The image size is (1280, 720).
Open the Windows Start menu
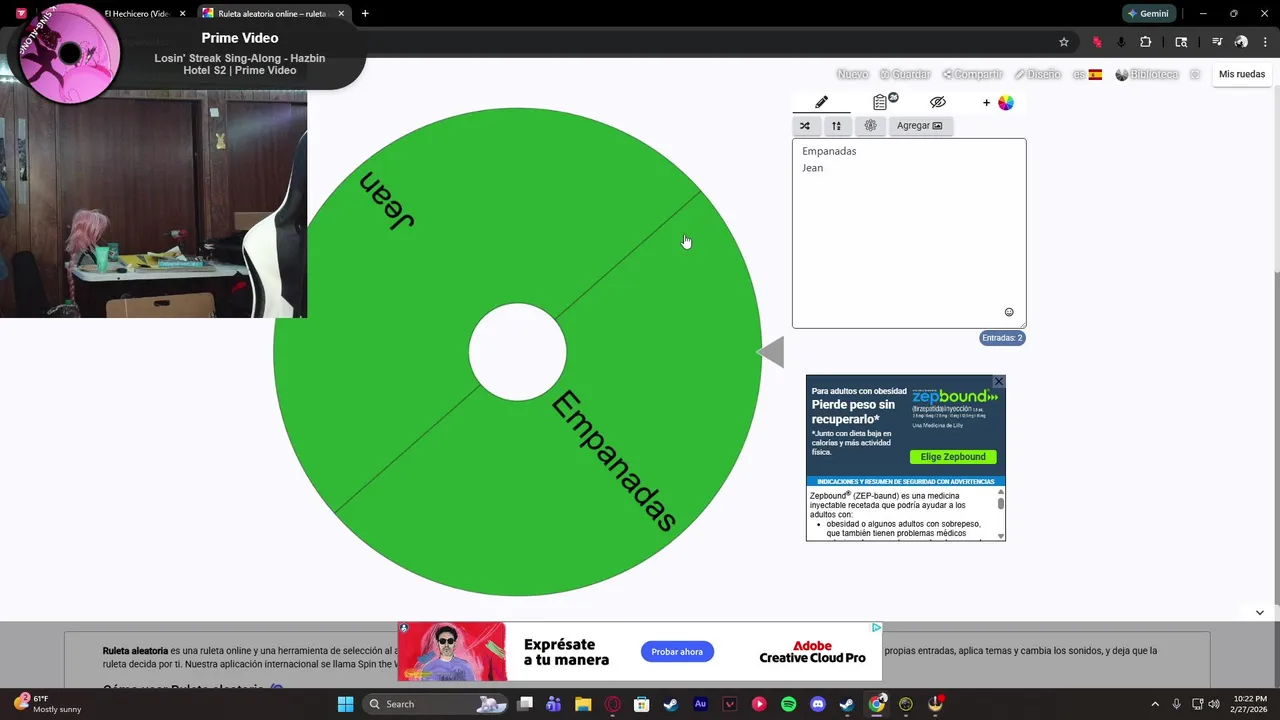click(345, 704)
